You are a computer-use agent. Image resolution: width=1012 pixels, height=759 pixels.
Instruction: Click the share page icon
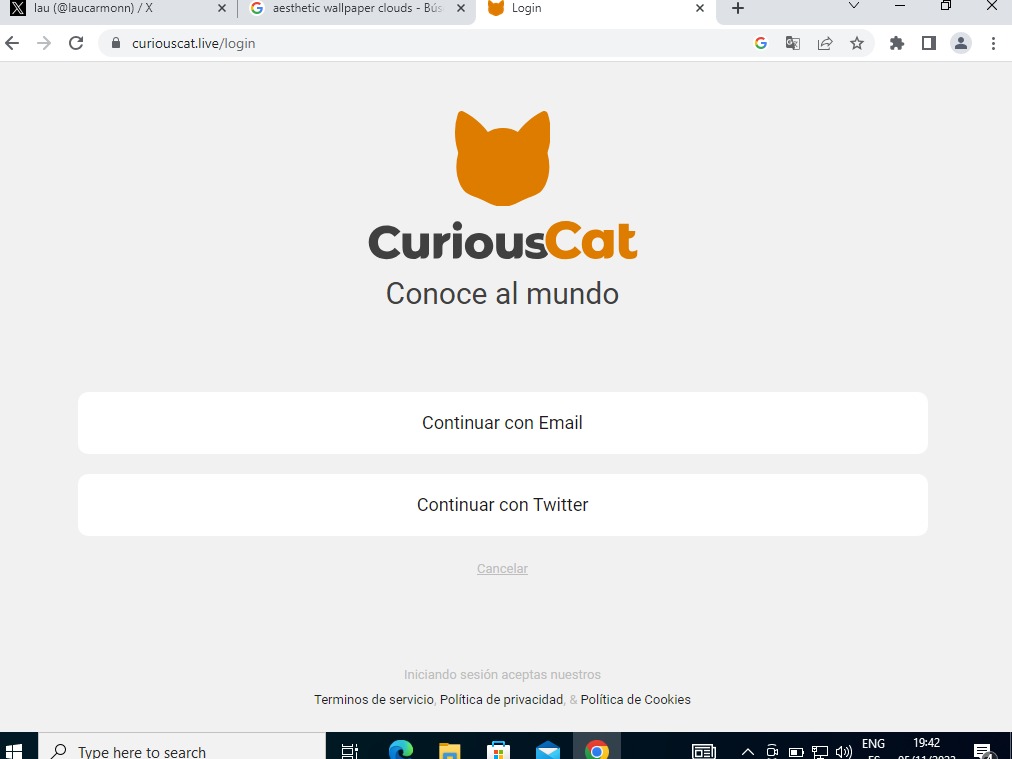pyautogui.click(x=825, y=43)
